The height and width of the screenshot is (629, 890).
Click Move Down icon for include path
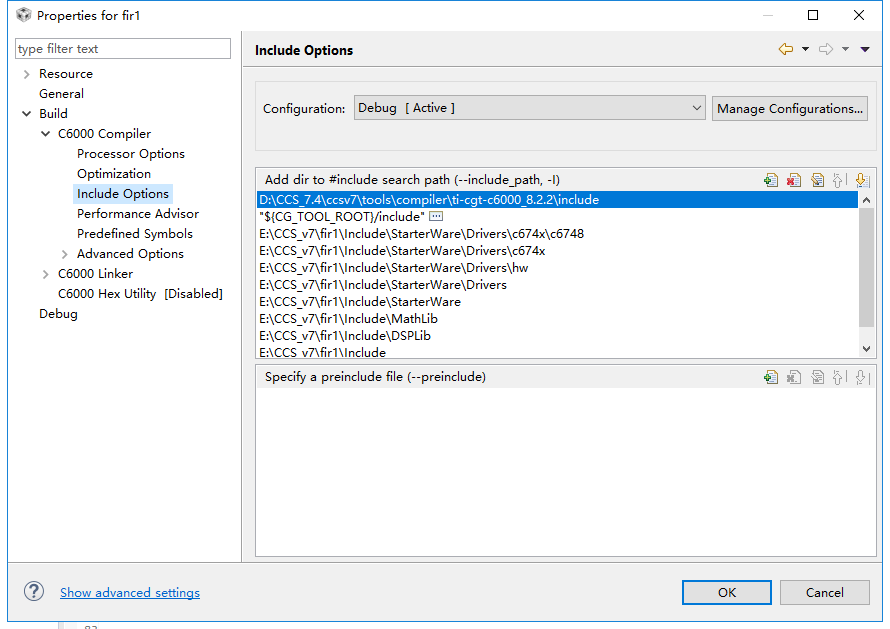[x=862, y=180]
